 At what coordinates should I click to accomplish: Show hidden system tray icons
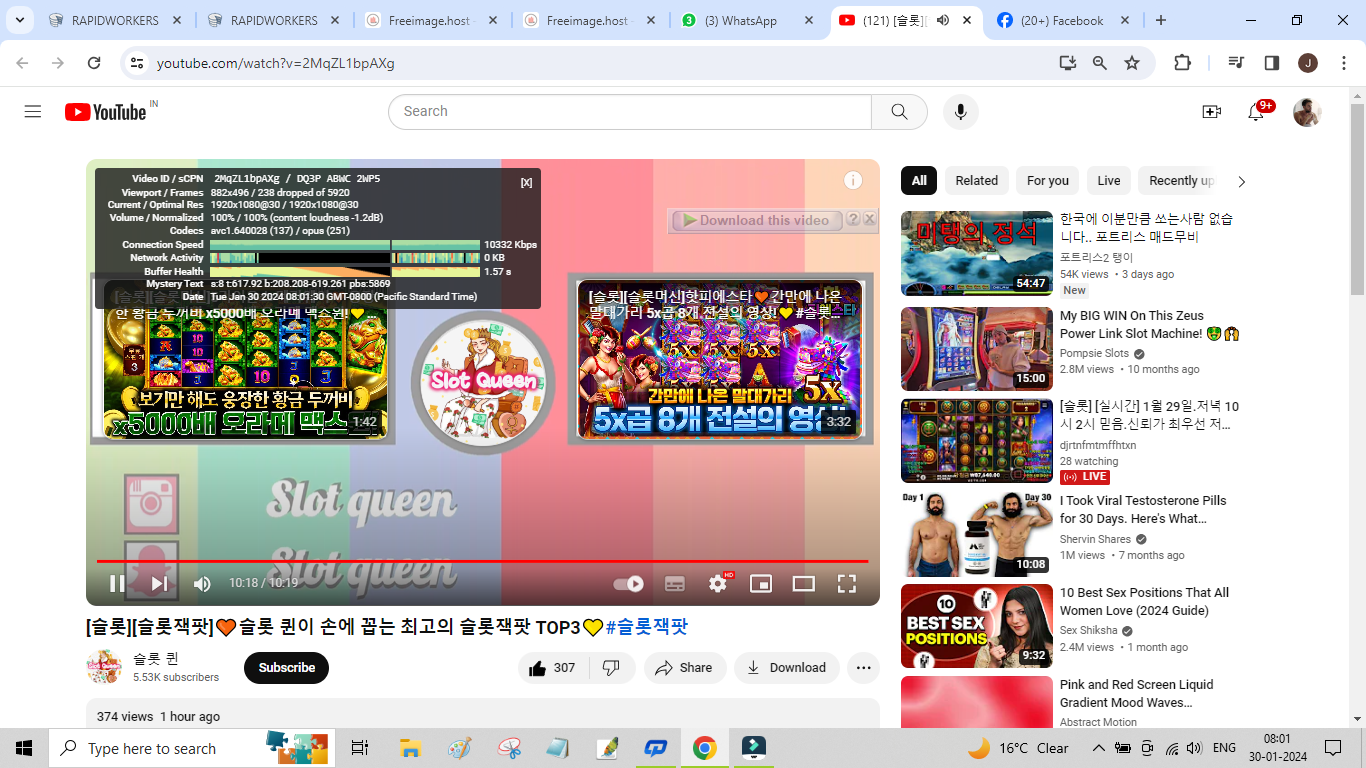tap(1098, 748)
